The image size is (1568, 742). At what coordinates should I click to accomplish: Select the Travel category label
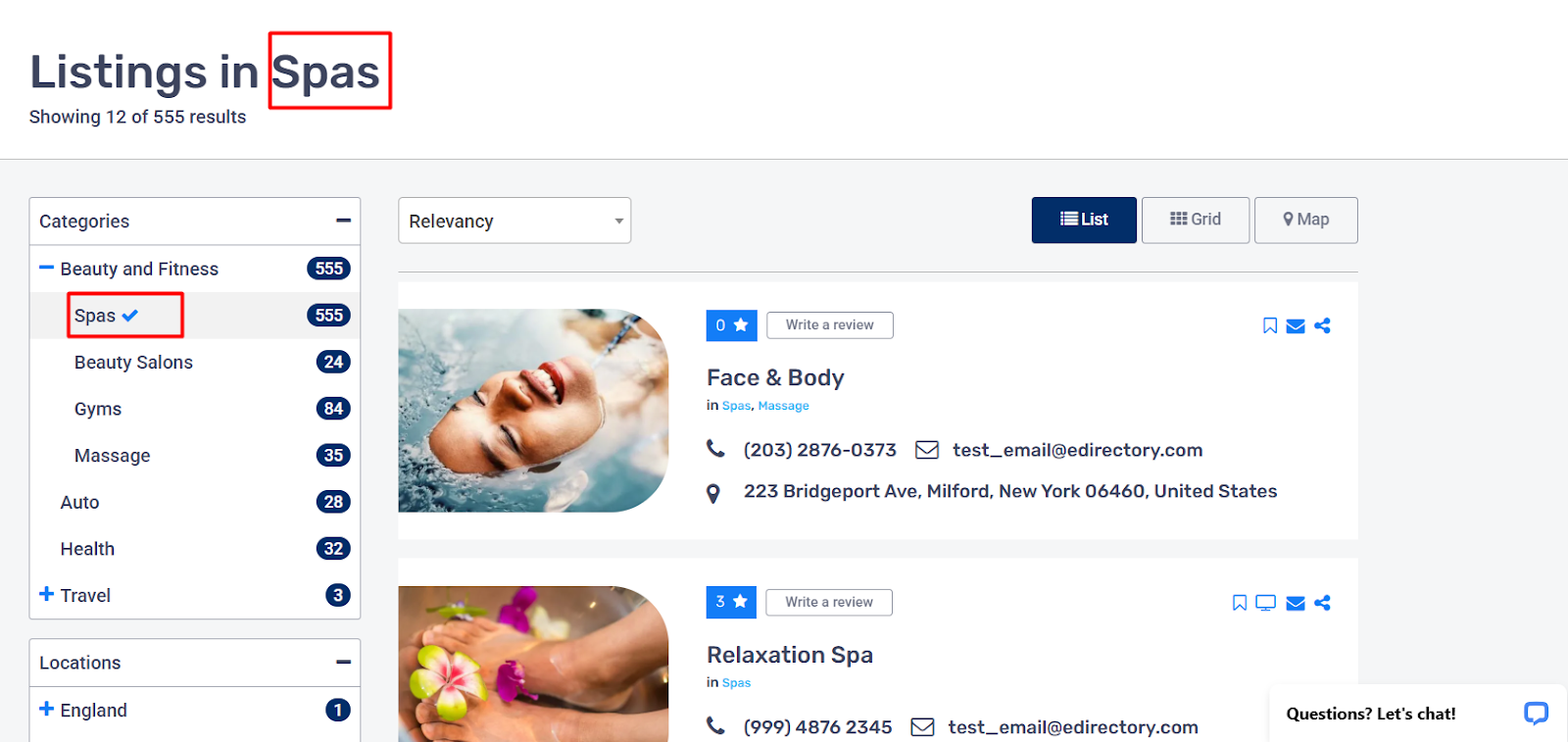point(85,595)
